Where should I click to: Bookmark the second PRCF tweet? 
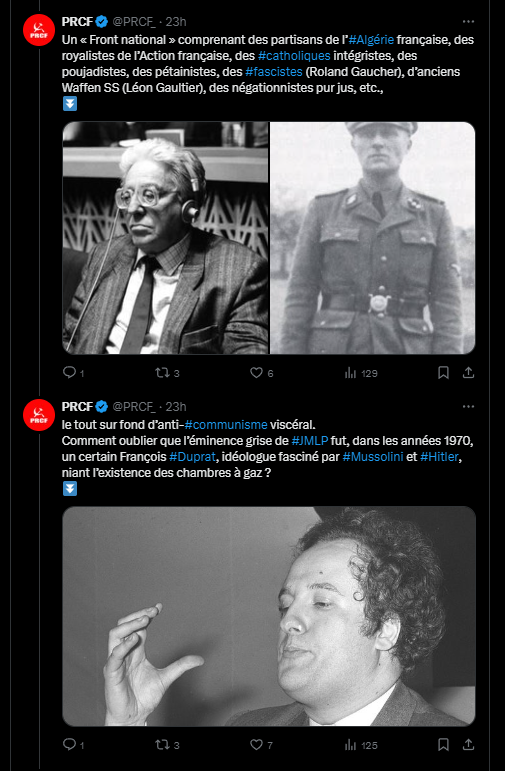pyautogui.click(x=443, y=744)
